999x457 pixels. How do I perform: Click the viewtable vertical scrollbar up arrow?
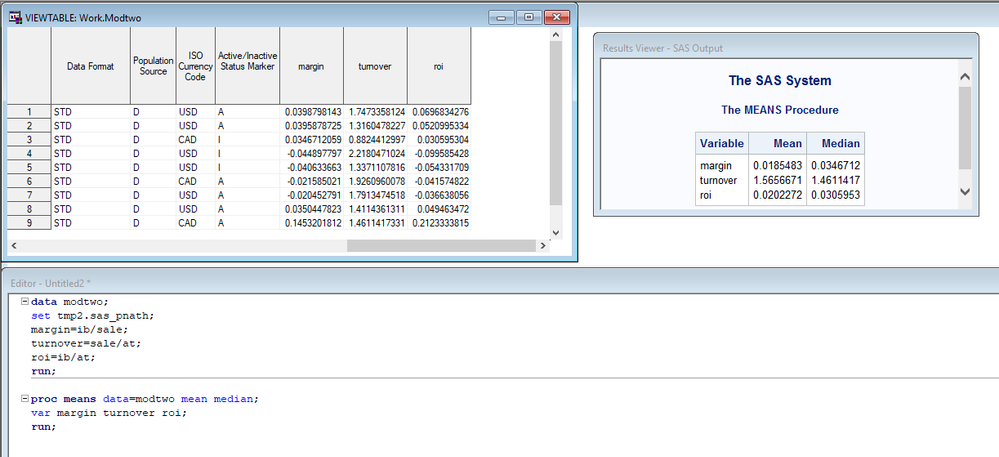point(555,34)
